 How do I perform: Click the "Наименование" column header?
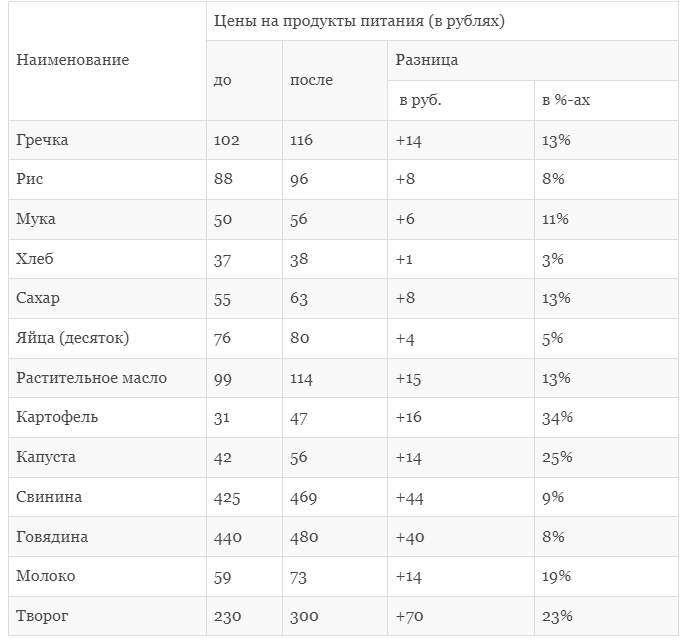coord(73,60)
